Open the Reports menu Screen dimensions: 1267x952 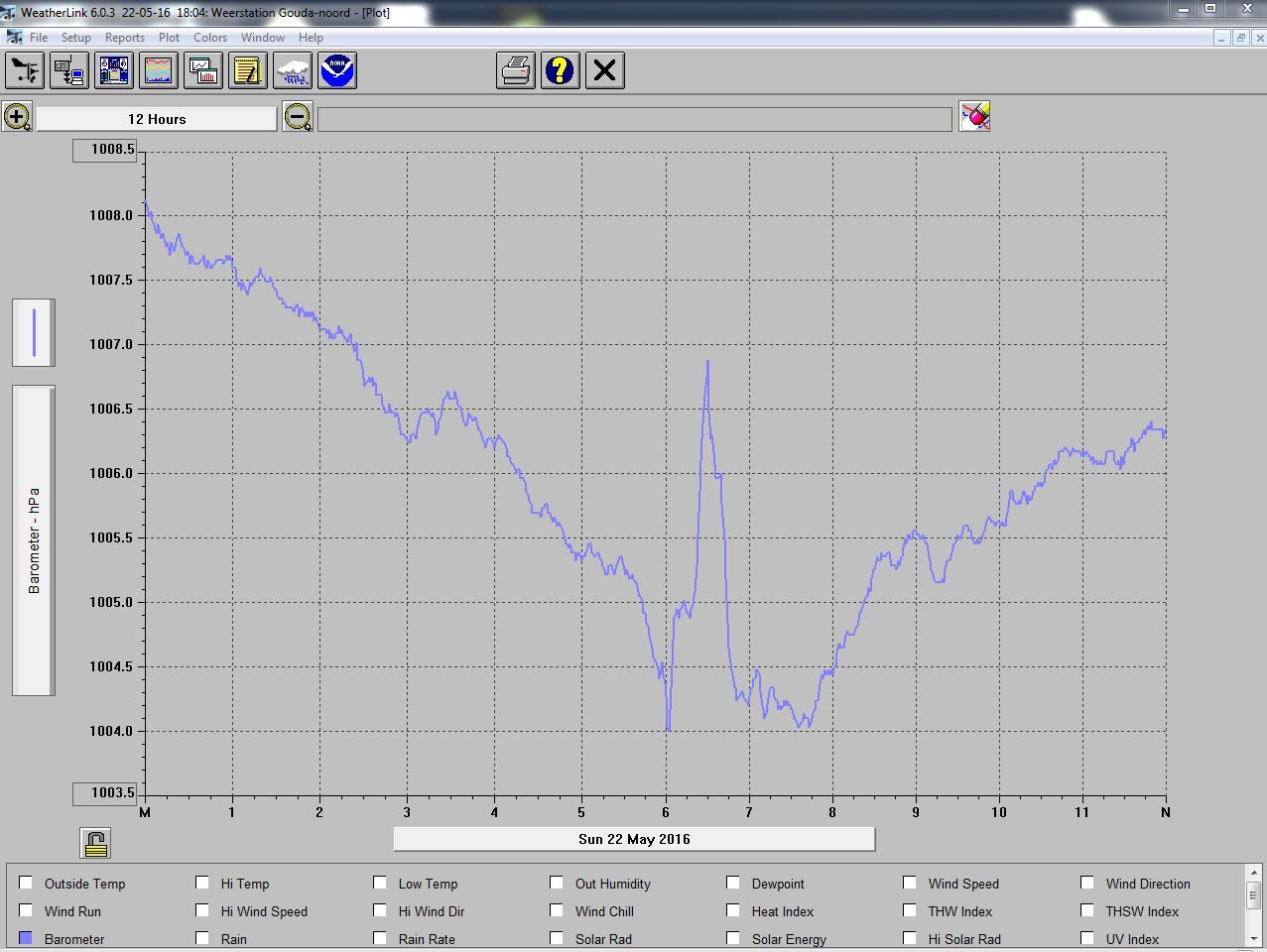click(x=125, y=38)
